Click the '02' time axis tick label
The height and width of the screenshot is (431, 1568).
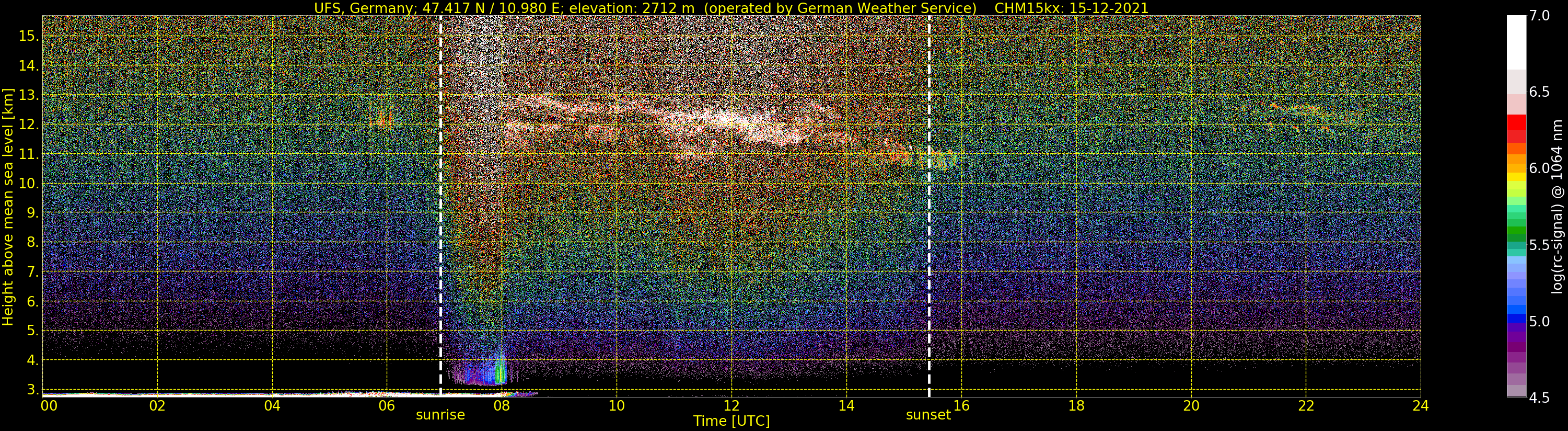click(x=158, y=405)
